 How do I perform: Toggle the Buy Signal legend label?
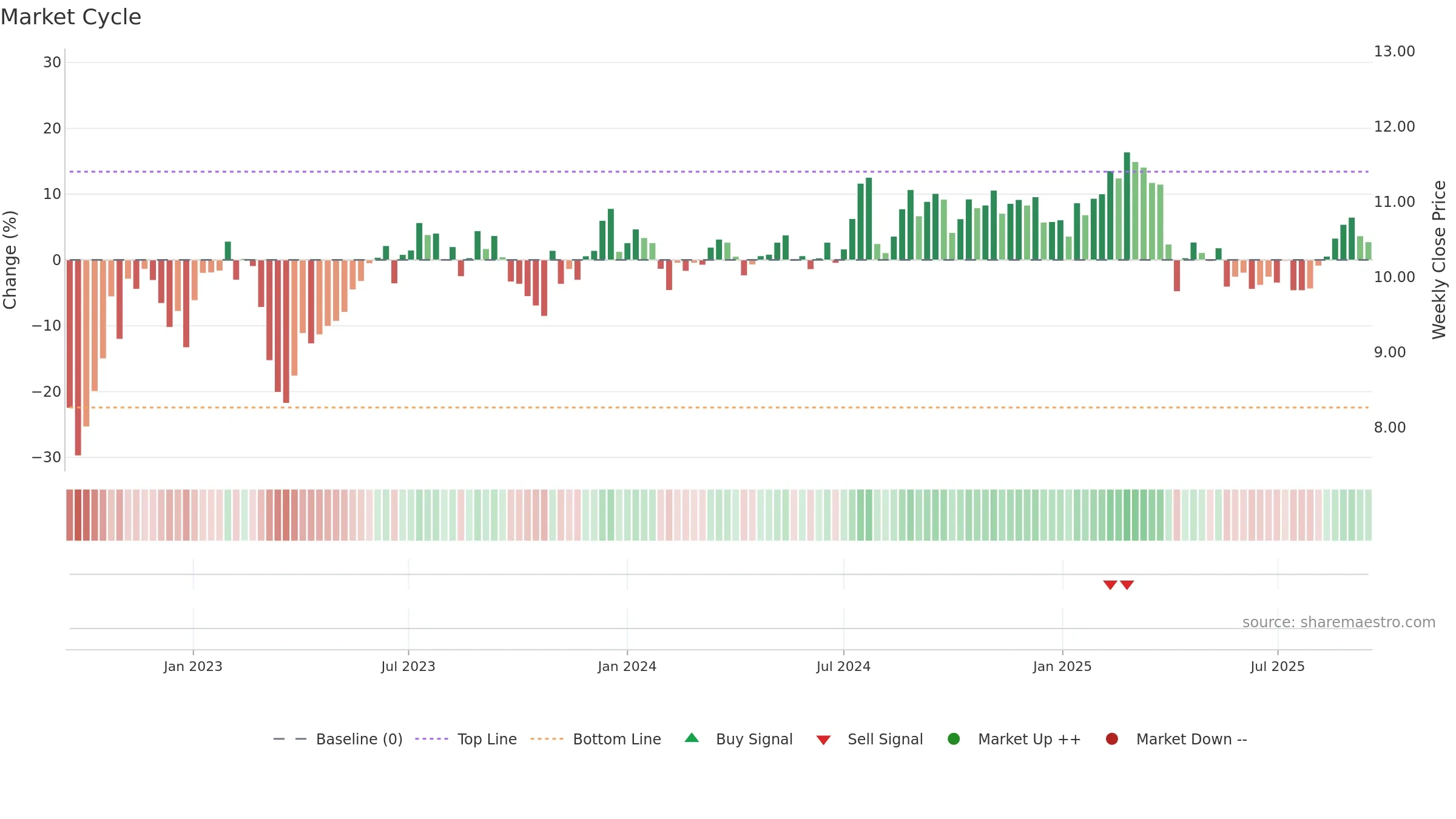754,739
